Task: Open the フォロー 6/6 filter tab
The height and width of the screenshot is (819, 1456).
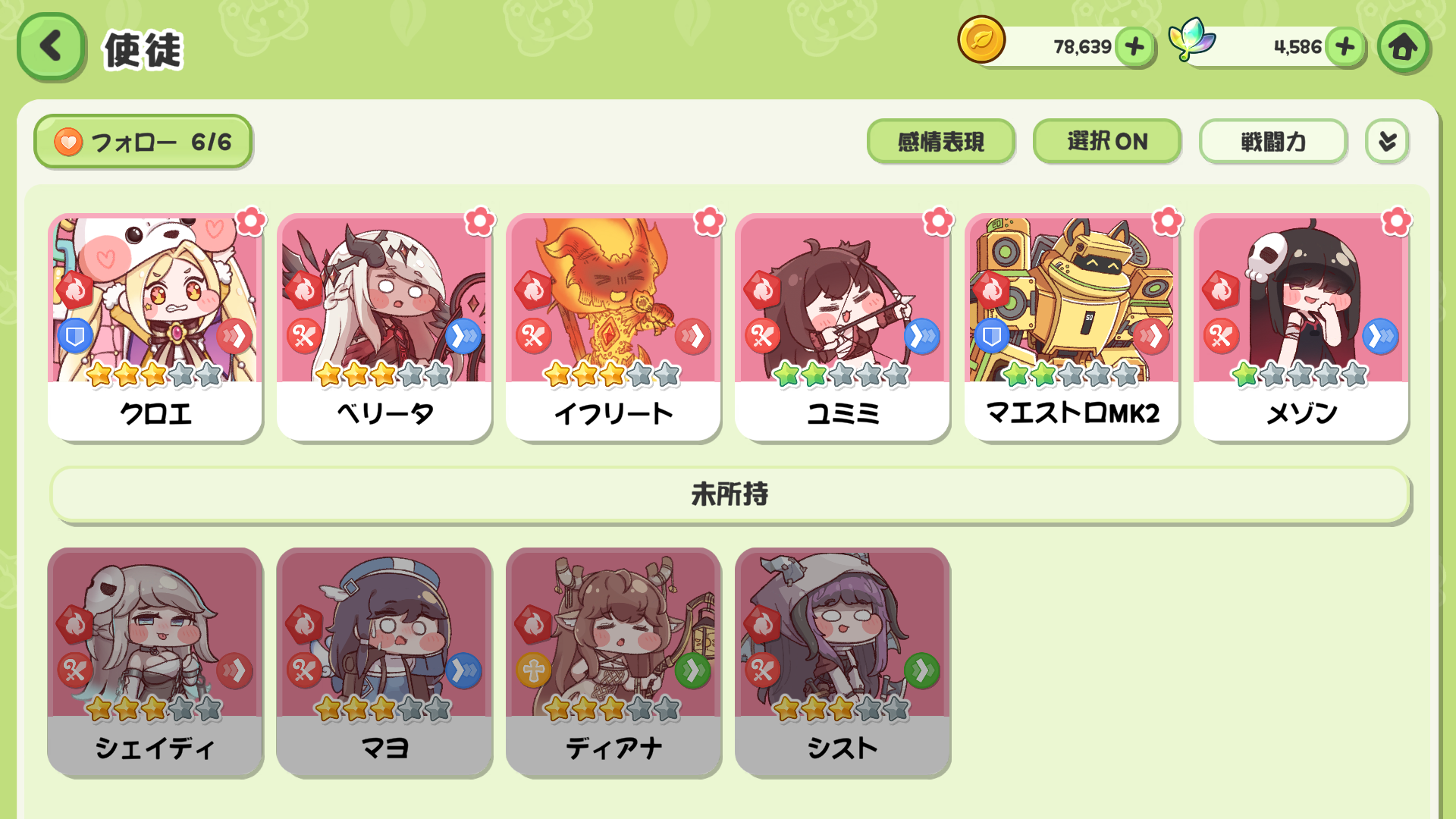Action: (x=143, y=142)
